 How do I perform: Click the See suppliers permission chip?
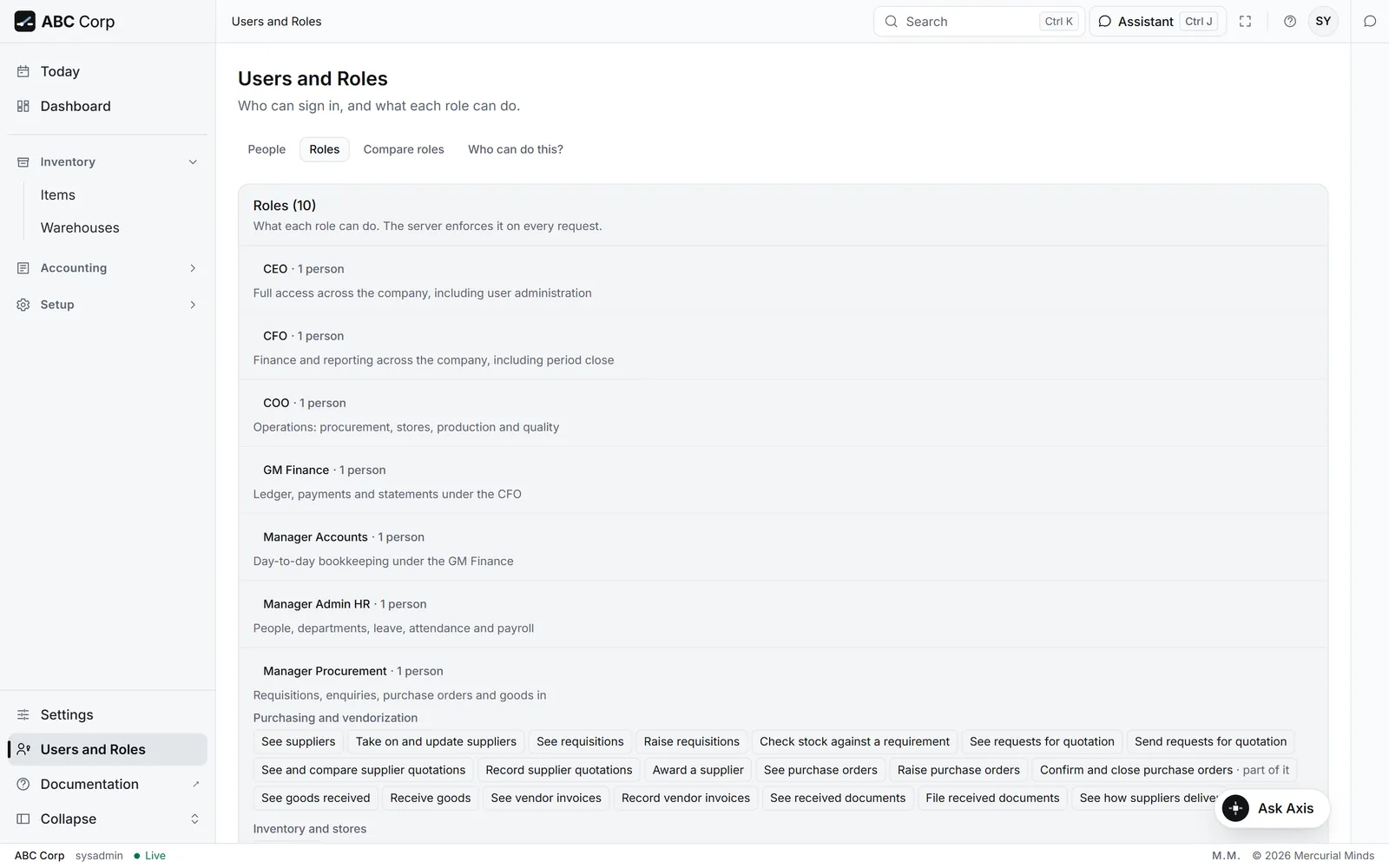click(299, 742)
